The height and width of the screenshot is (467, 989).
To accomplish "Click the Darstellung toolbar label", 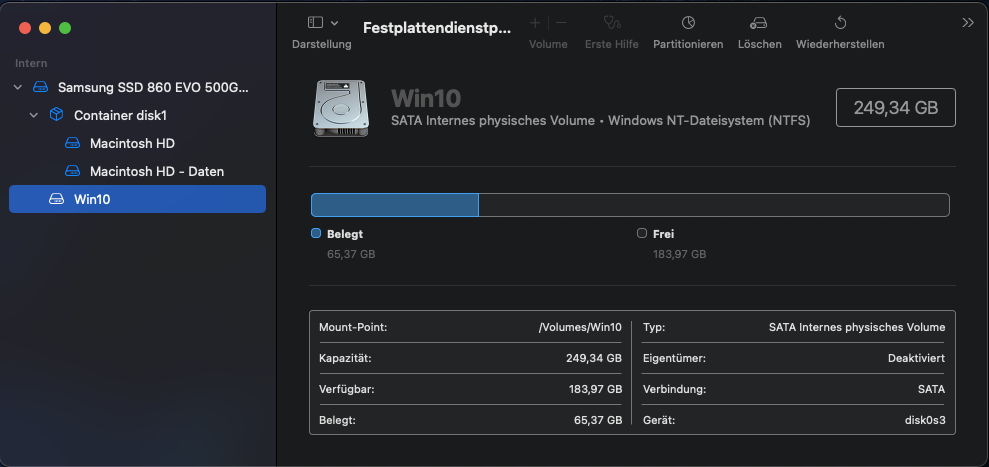I will [322, 44].
